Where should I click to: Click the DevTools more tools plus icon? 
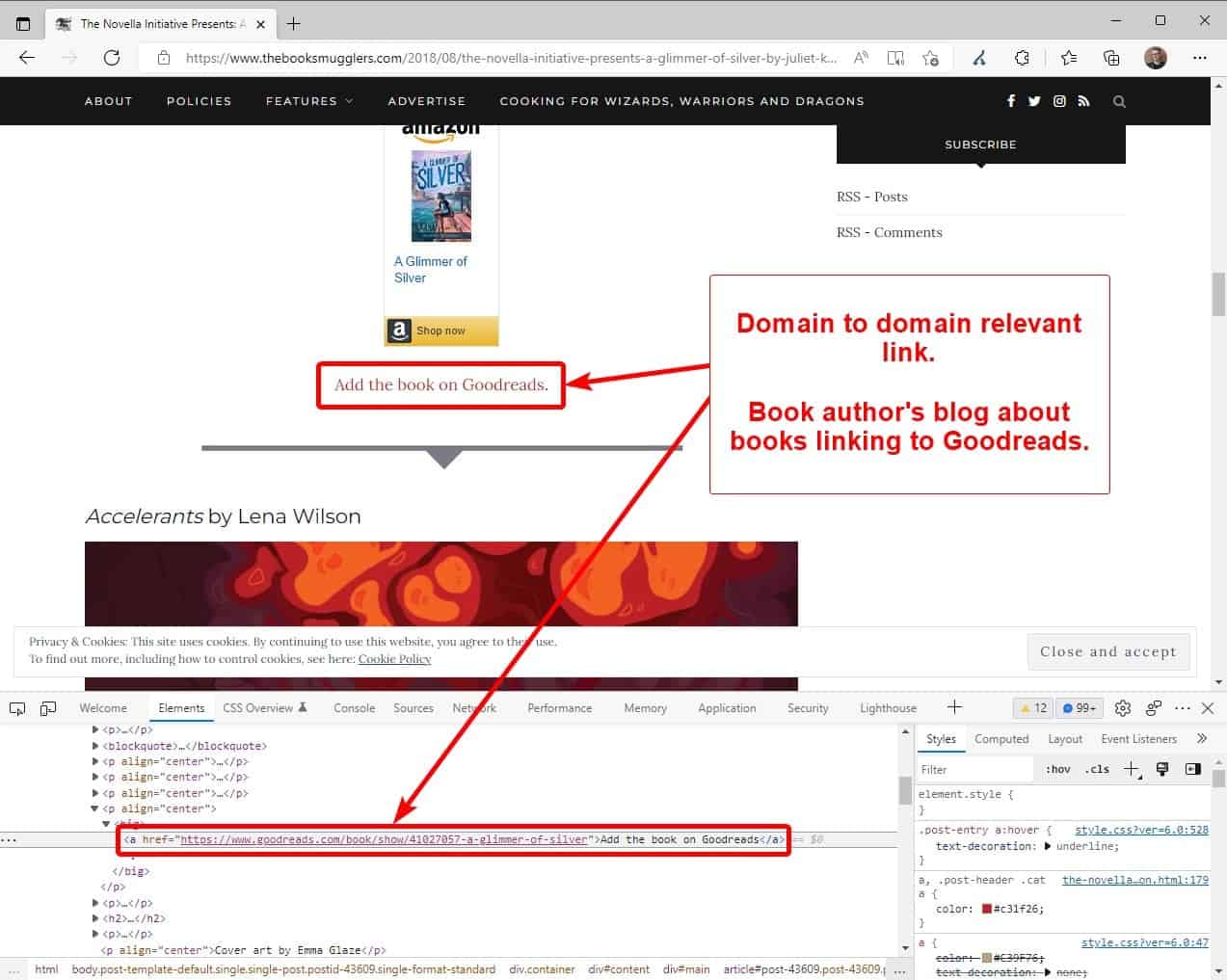pyautogui.click(x=954, y=707)
